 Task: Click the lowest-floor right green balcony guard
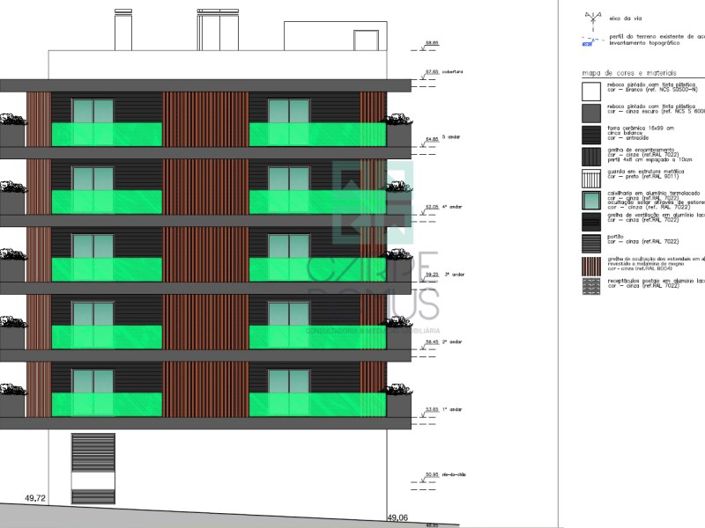pos(317,404)
